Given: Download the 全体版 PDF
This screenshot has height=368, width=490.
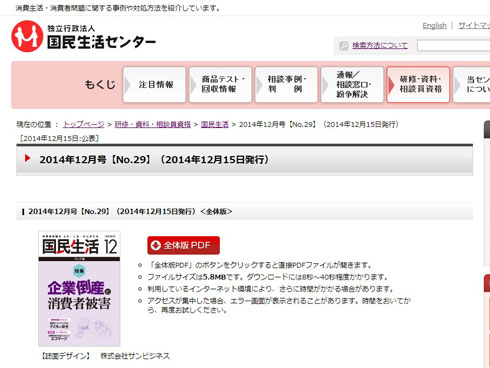Looking at the screenshot, I should coord(183,245).
